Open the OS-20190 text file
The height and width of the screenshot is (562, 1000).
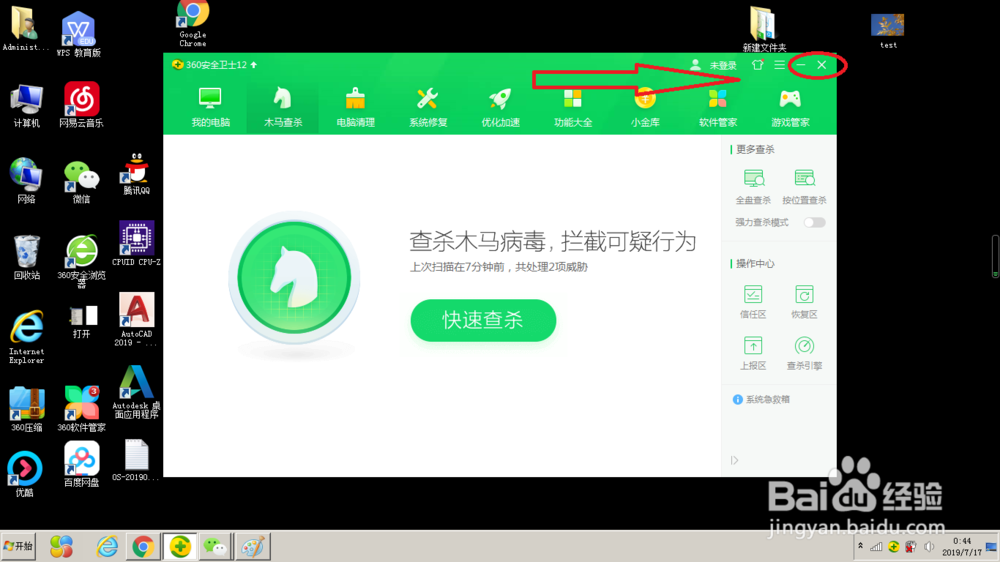pos(136,460)
